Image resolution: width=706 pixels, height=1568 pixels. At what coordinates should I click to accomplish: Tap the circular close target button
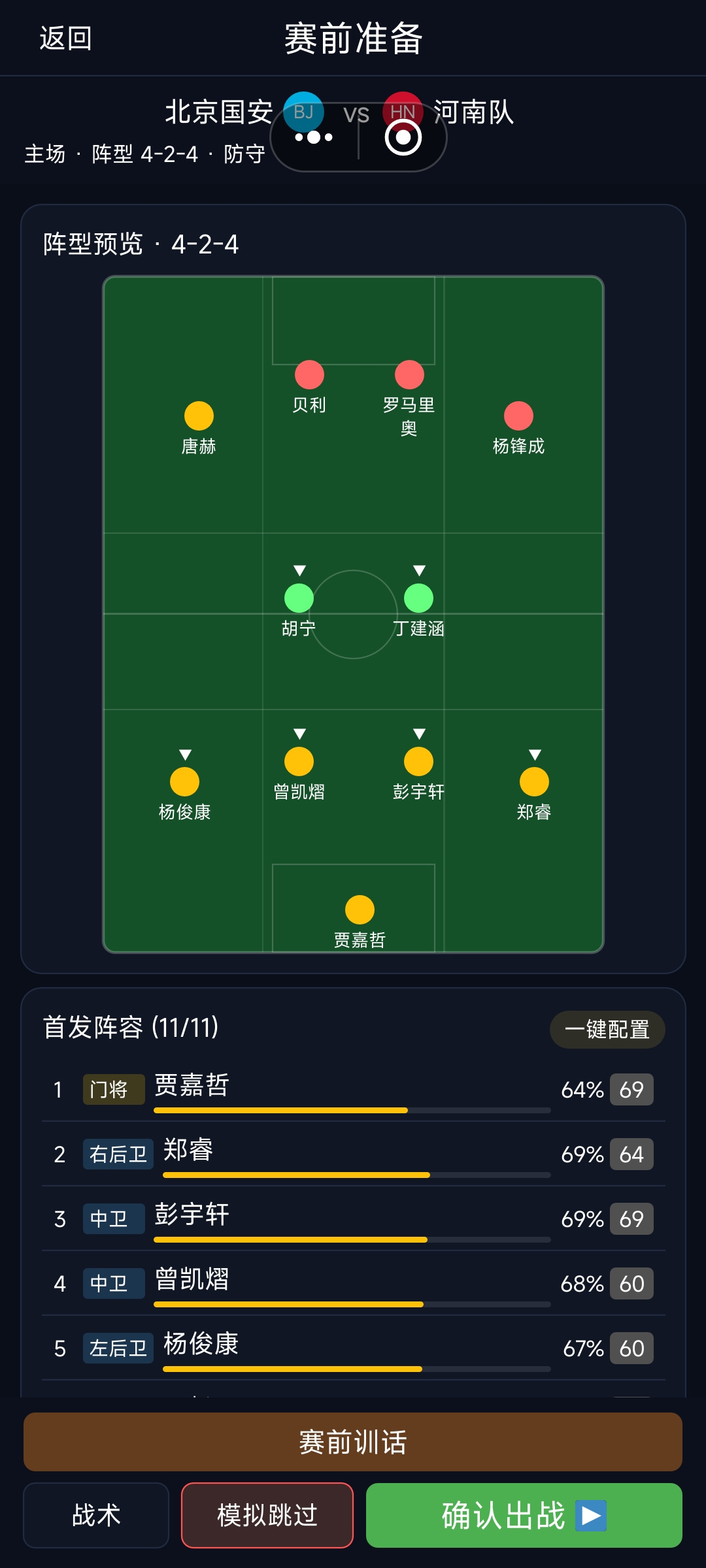click(403, 137)
